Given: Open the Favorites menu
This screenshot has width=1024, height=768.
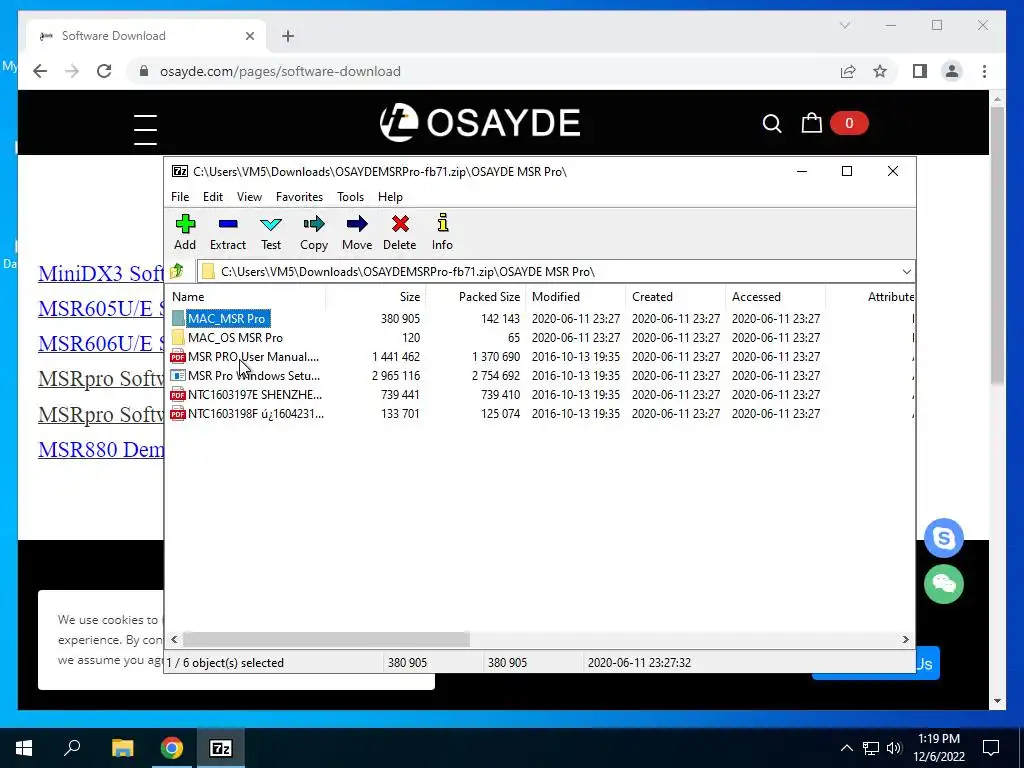Looking at the screenshot, I should point(299,197).
